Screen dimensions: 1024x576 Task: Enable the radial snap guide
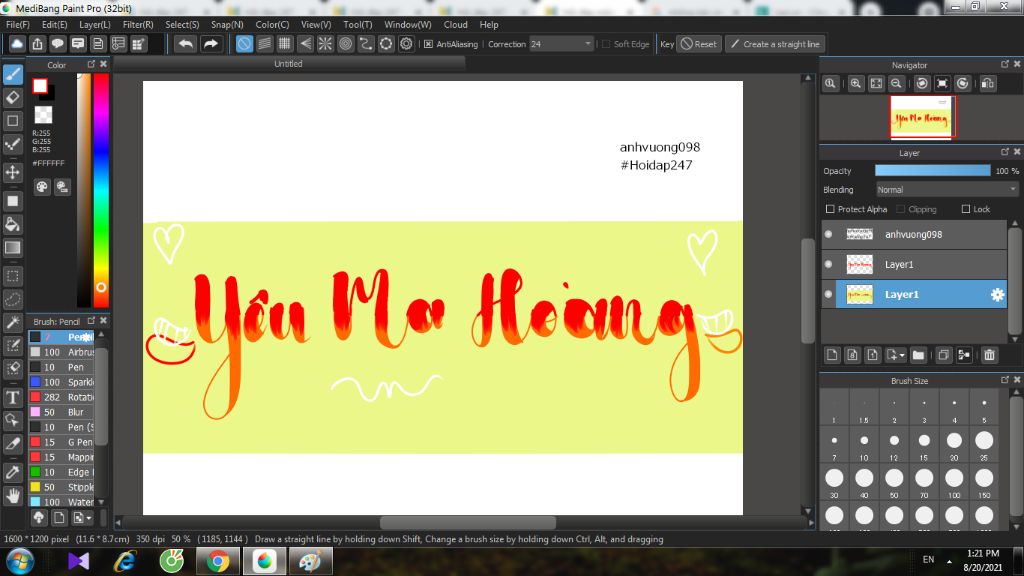click(325, 44)
